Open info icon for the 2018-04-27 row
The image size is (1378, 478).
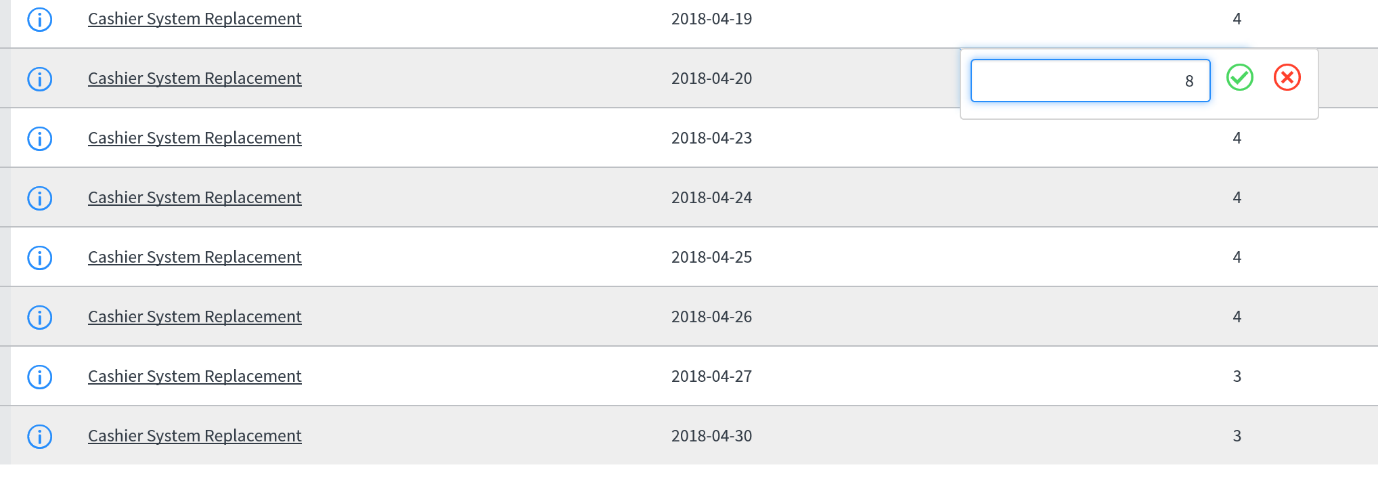[39, 377]
